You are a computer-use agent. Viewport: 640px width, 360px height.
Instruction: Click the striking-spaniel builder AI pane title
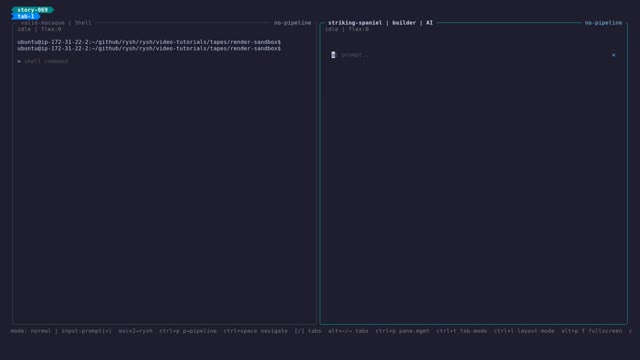click(380, 23)
